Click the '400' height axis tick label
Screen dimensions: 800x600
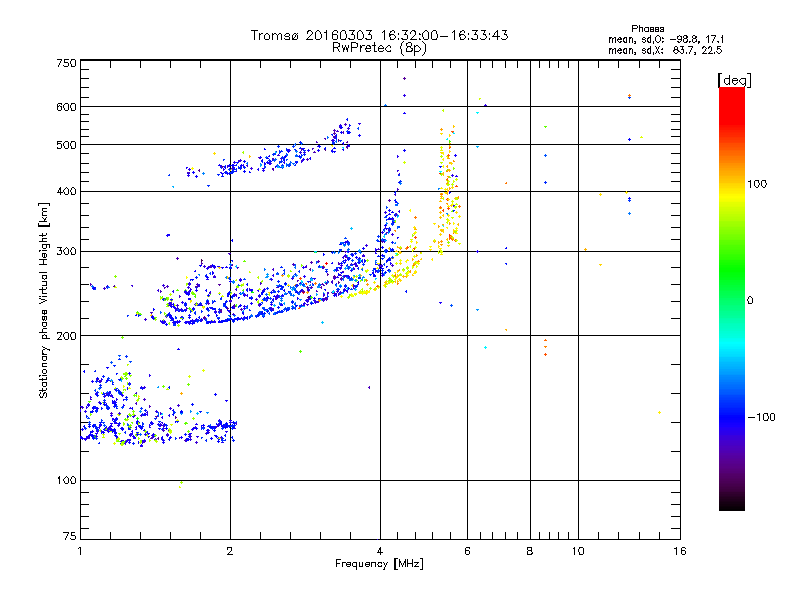point(66,191)
